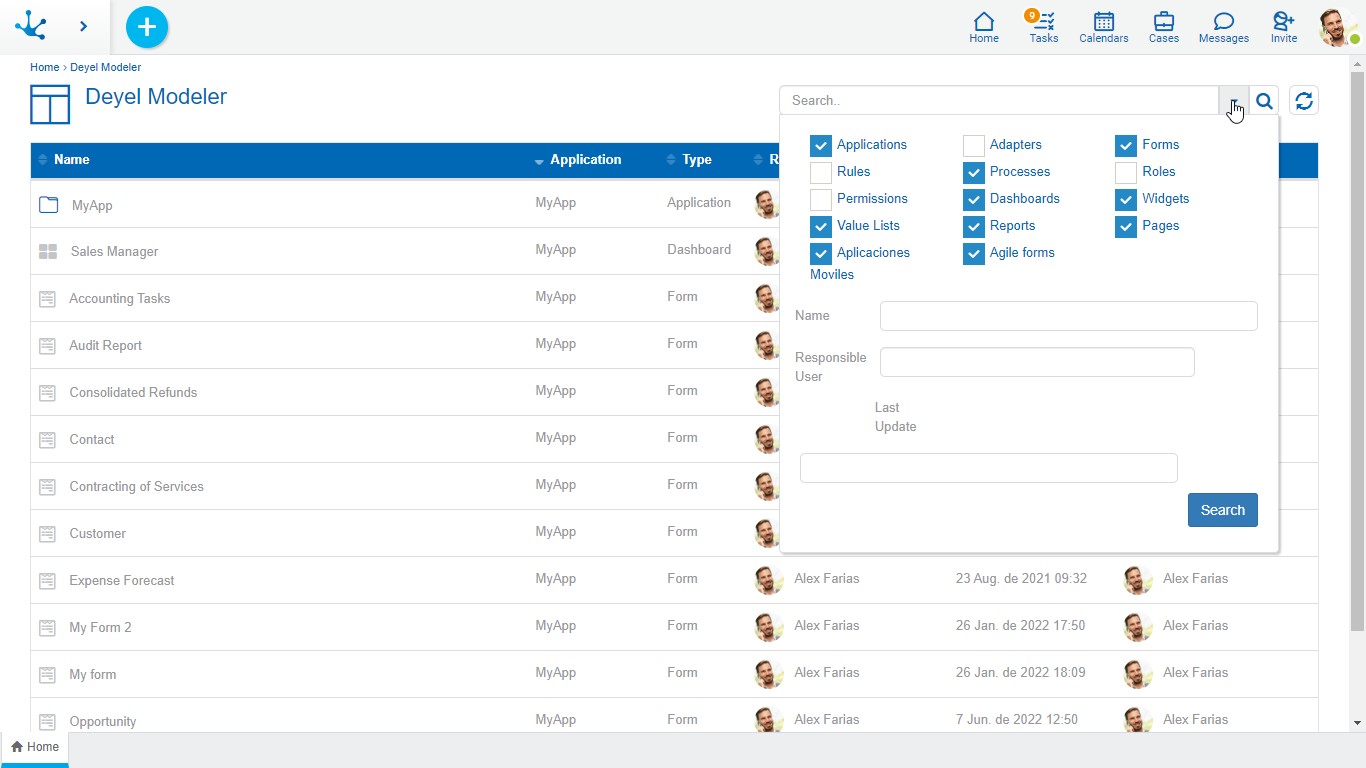Click Alex Farias avatar in Expense Forecast row
This screenshot has height=768, width=1366.
pyautogui.click(x=768, y=580)
